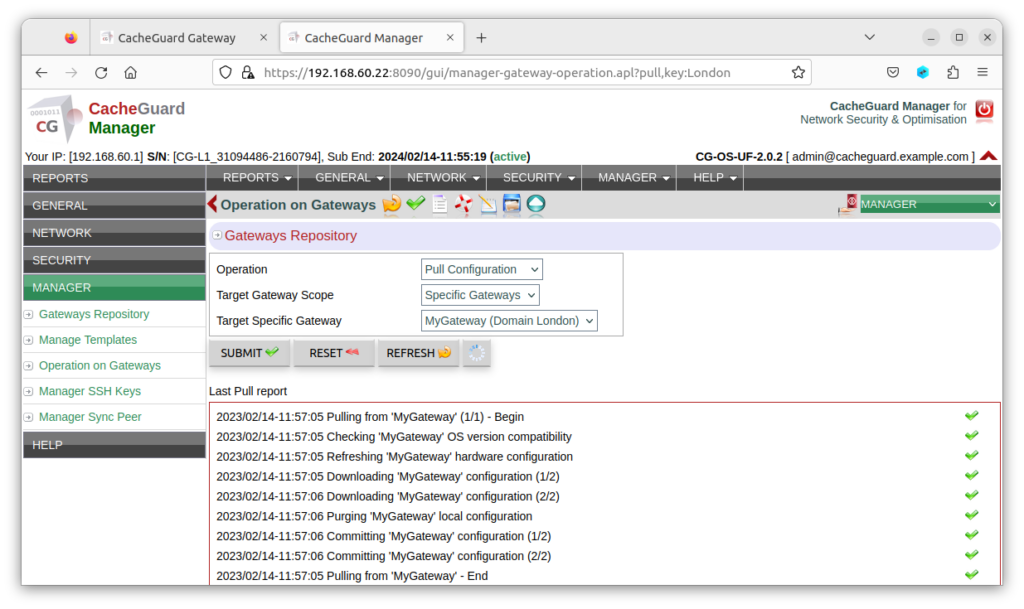Image resolution: width=1024 pixels, height=609 pixels.
Task: Open the Pocket save icon in Firefox toolbar
Action: [893, 72]
